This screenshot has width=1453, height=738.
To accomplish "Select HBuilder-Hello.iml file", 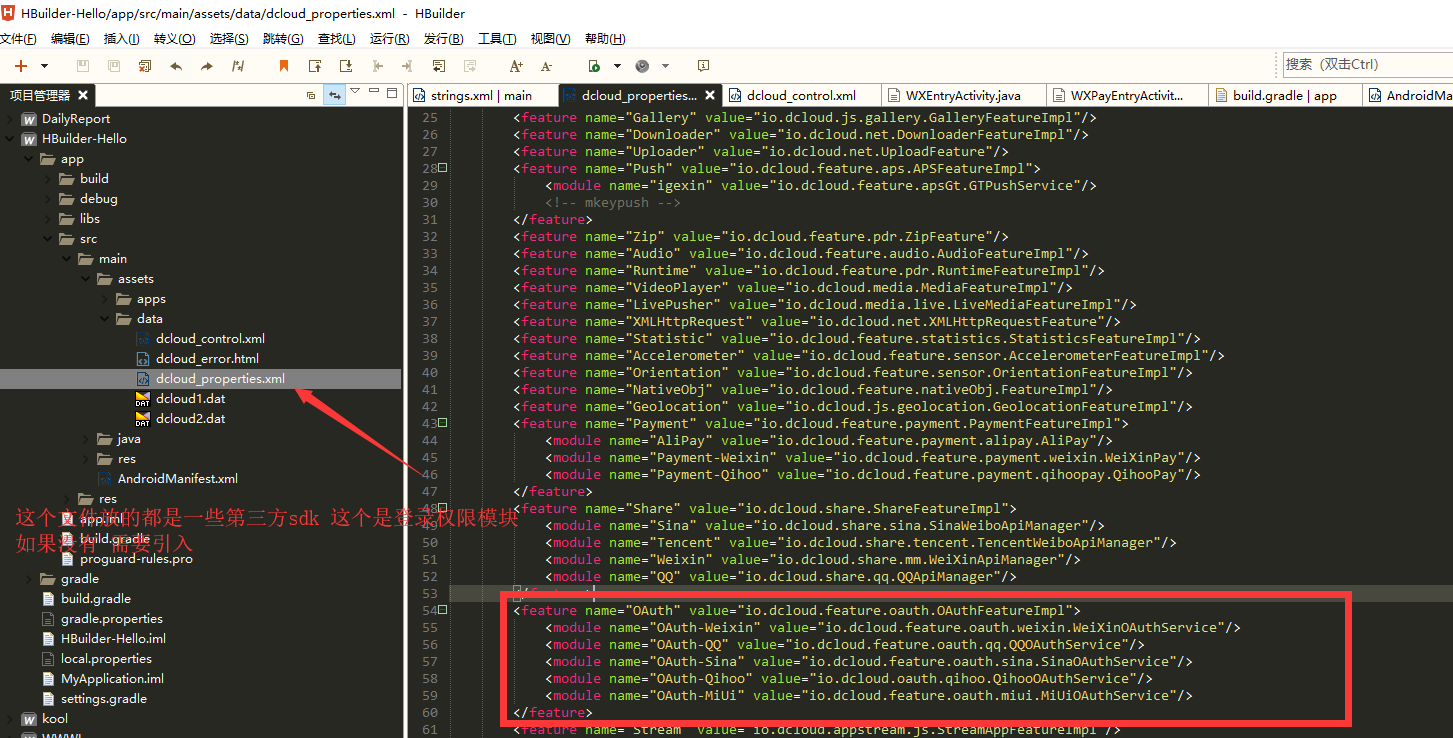I will [x=113, y=639].
